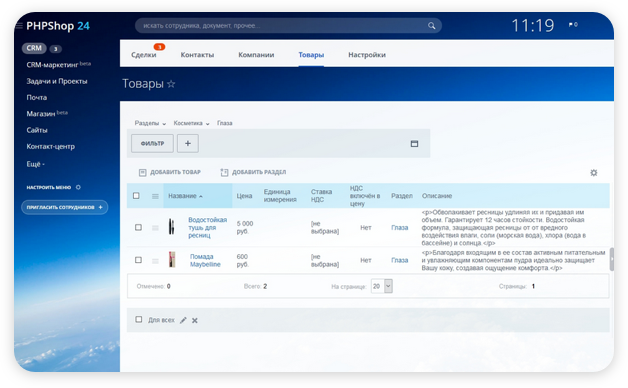The image size is (628, 388).
Task: Open the Контакты tab
Action: pyautogui.click(x=197, y=55)
